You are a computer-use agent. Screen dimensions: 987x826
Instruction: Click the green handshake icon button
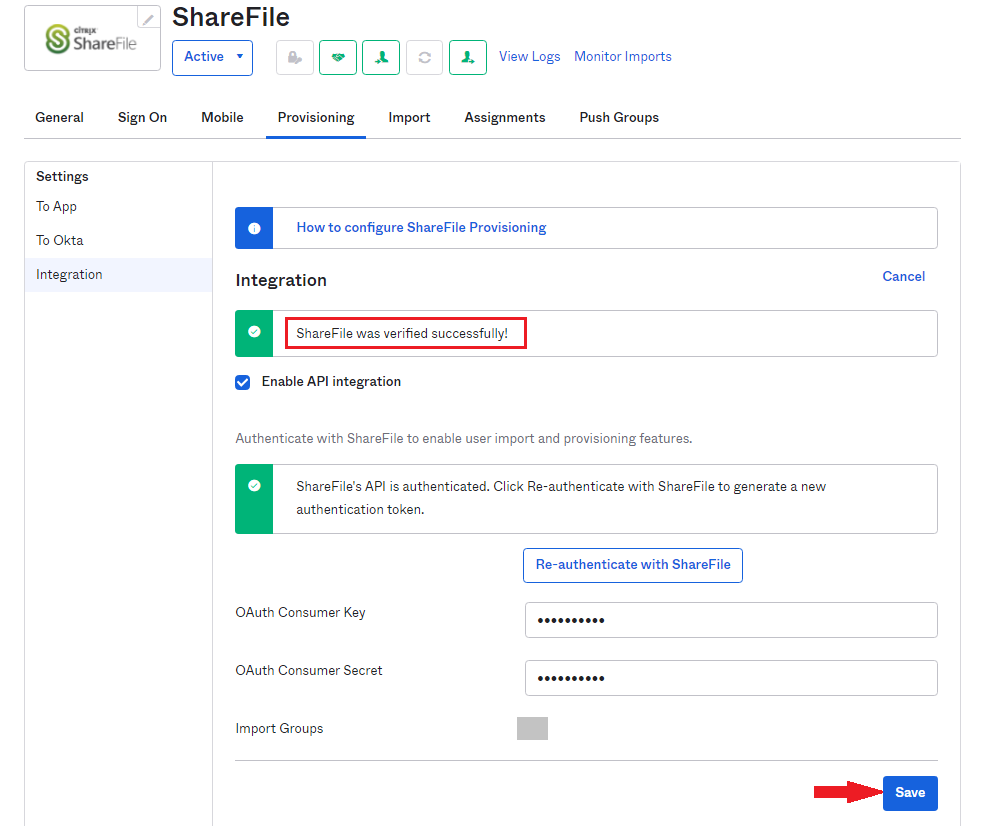click(338, 58)
